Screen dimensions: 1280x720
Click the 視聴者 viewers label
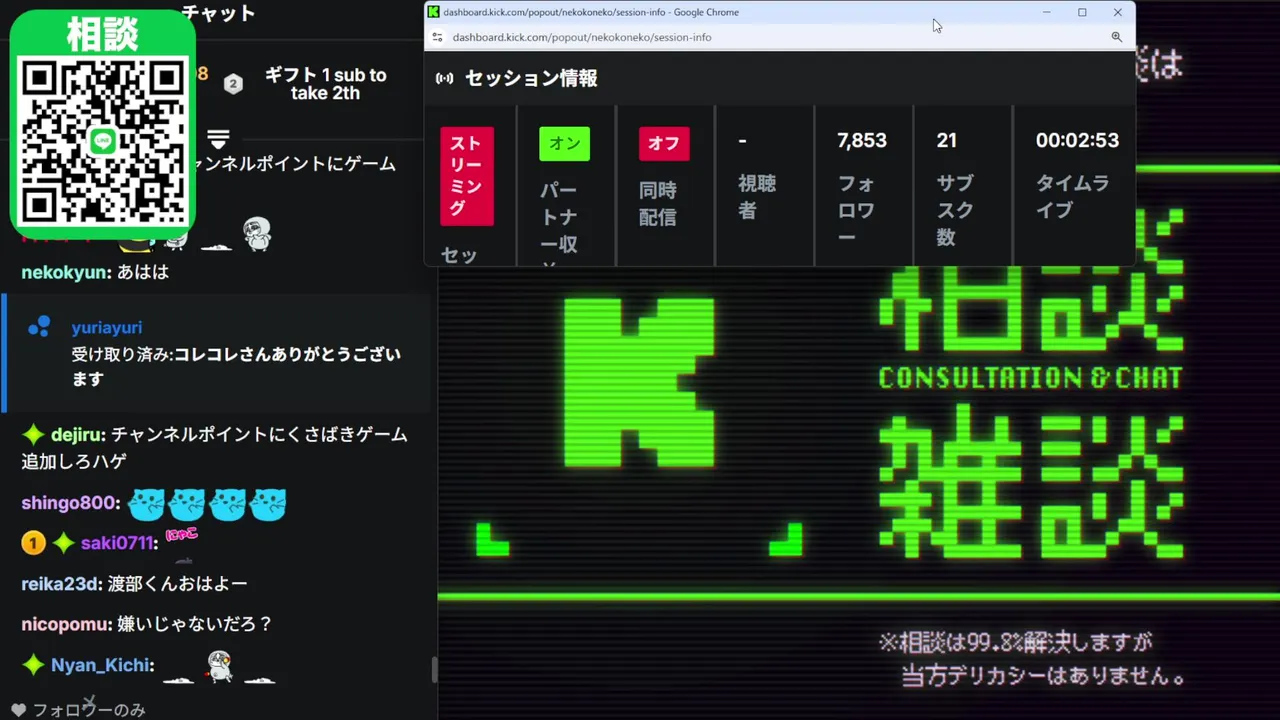point(757,197)
